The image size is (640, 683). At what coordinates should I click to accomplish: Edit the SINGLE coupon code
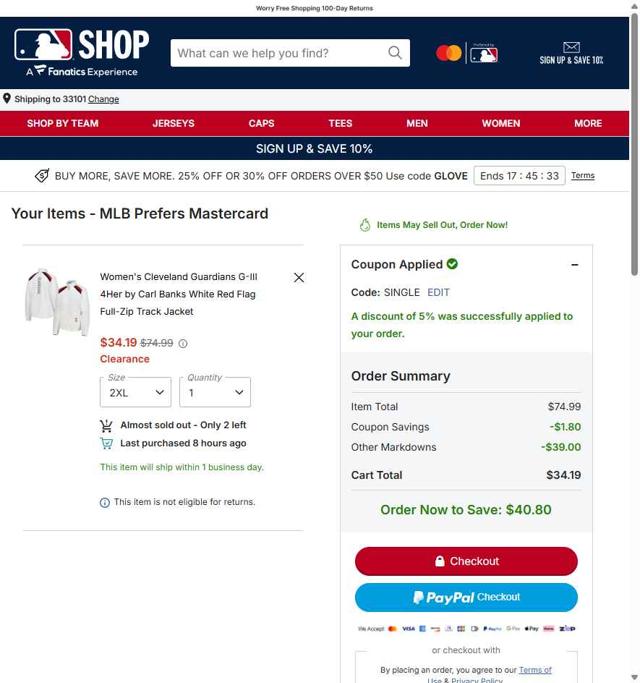coord(438,292)
